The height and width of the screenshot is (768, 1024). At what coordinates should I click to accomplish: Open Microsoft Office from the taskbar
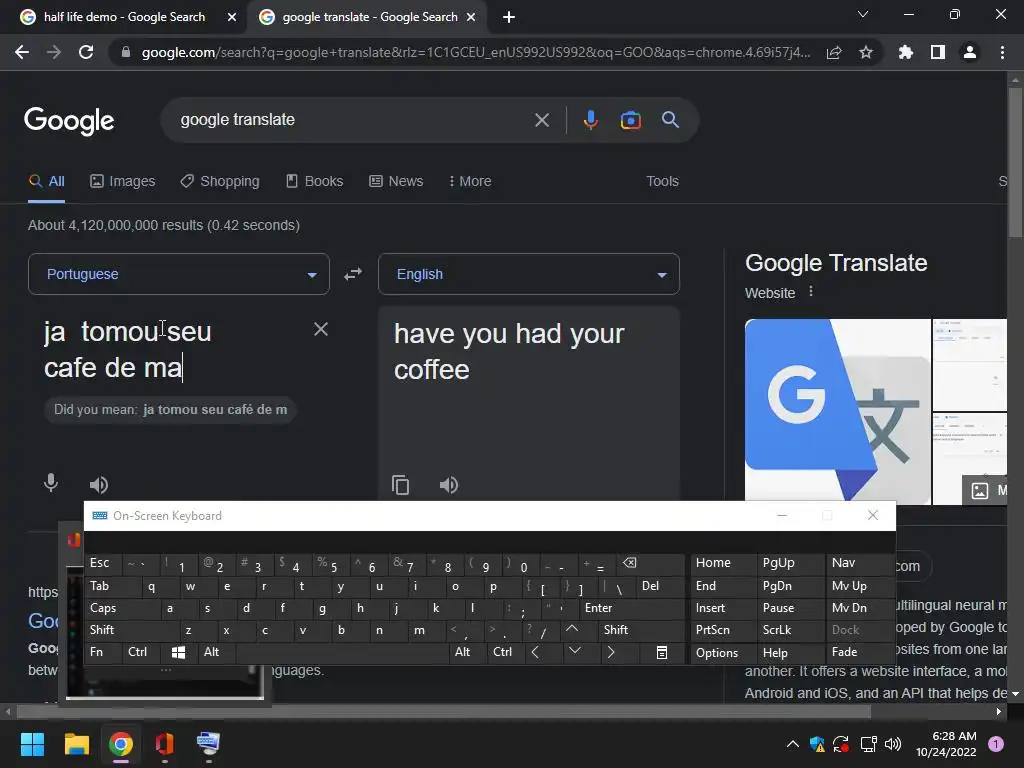click(x=164, y=744)
